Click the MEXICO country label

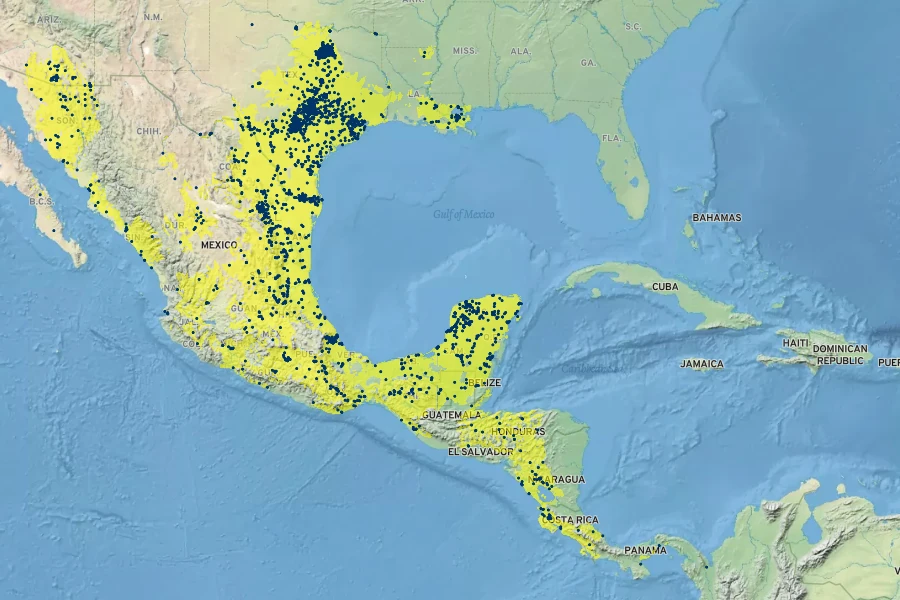pyautogui.click(x=218, y=245)
